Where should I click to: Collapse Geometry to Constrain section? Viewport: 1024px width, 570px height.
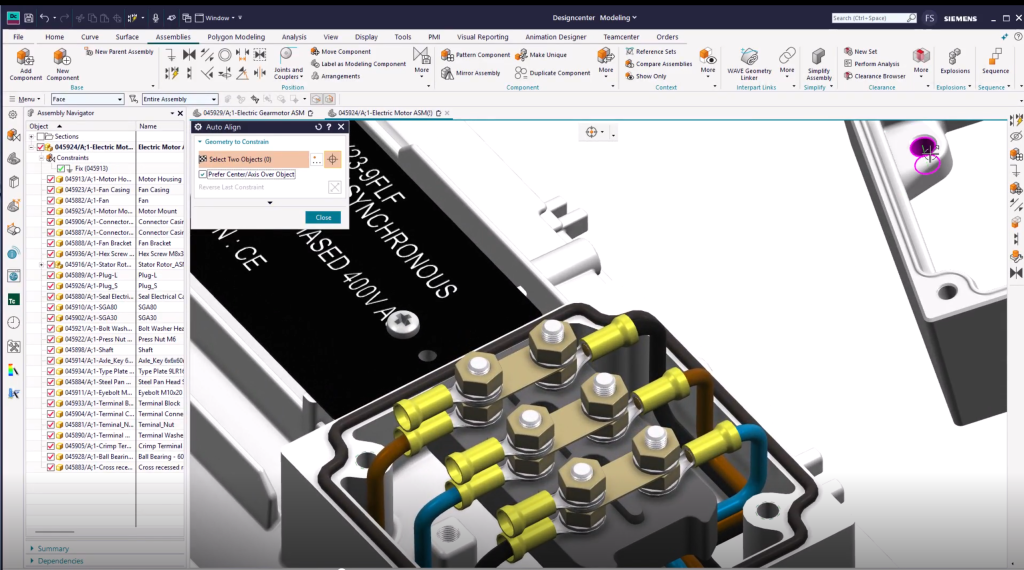tap(200, 142)
